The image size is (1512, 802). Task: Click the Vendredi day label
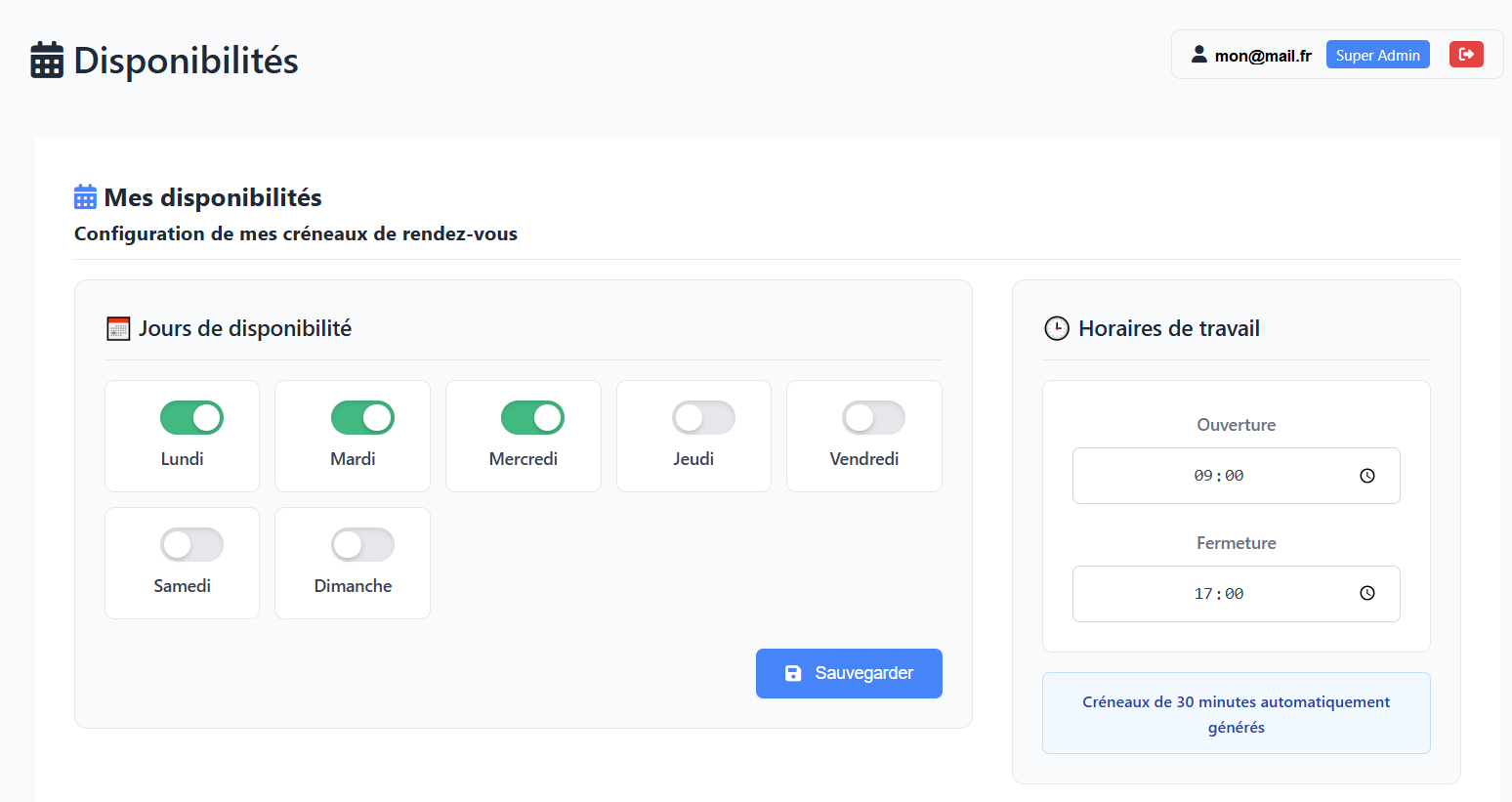(x=864, y=459)
